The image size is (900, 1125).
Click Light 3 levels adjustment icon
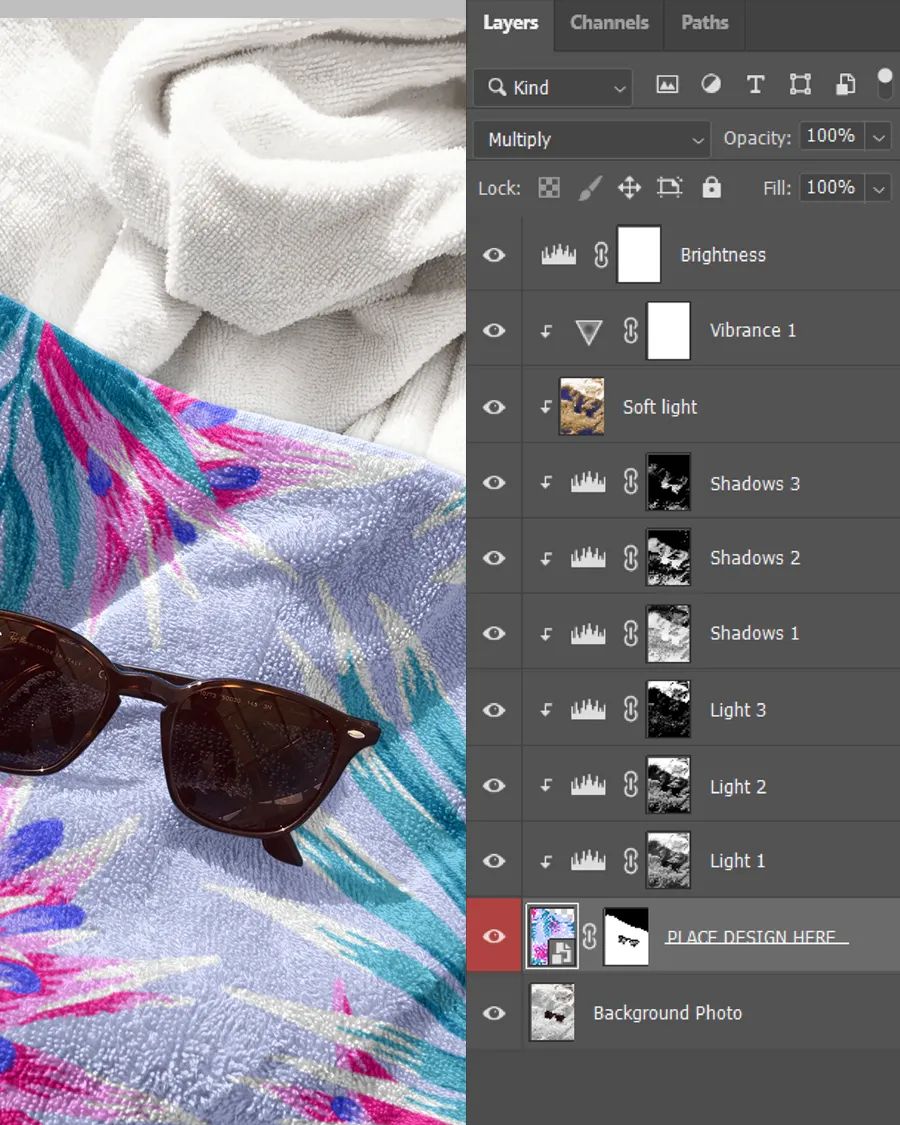point(588,710)
